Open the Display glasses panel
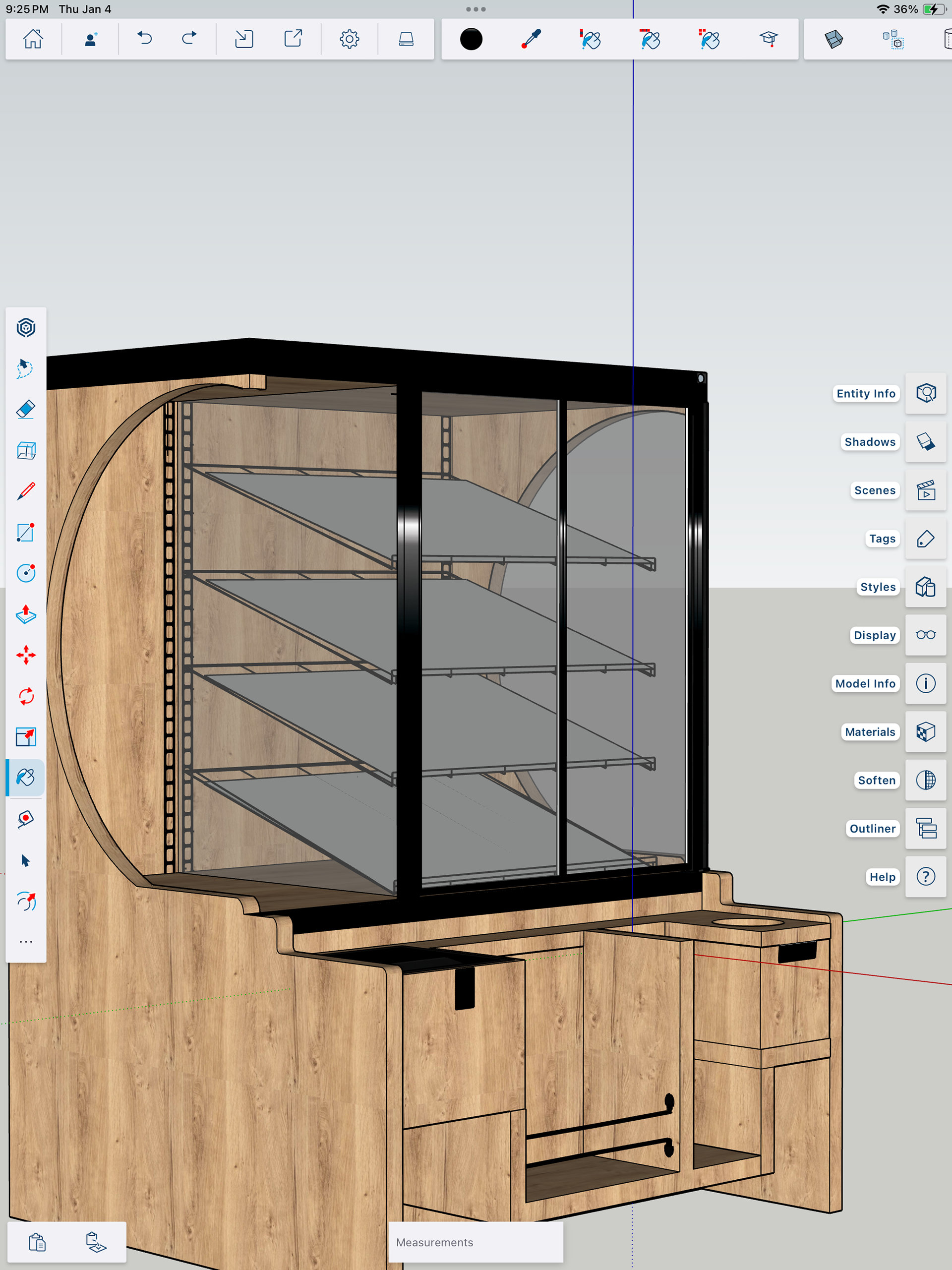This screenshot has width=952, height=1270. (x=926, y=635)
